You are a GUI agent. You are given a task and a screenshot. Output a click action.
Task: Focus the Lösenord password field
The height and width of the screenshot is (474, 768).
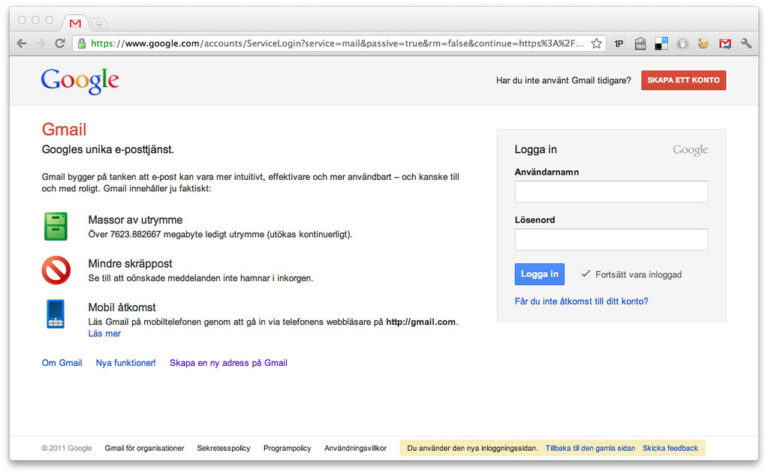[x=611, y=239]
